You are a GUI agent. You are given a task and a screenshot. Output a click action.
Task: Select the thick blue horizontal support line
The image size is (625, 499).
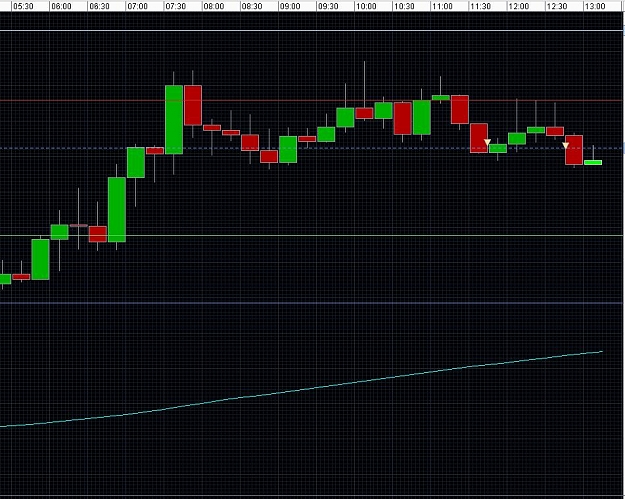[312, 303]
